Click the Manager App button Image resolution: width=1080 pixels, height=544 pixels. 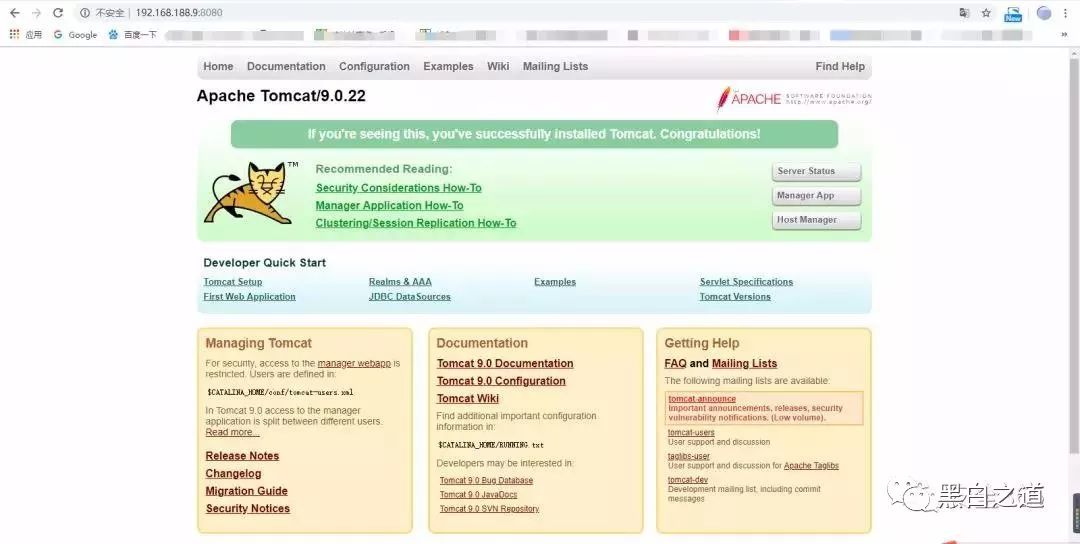tap(816, 196)
